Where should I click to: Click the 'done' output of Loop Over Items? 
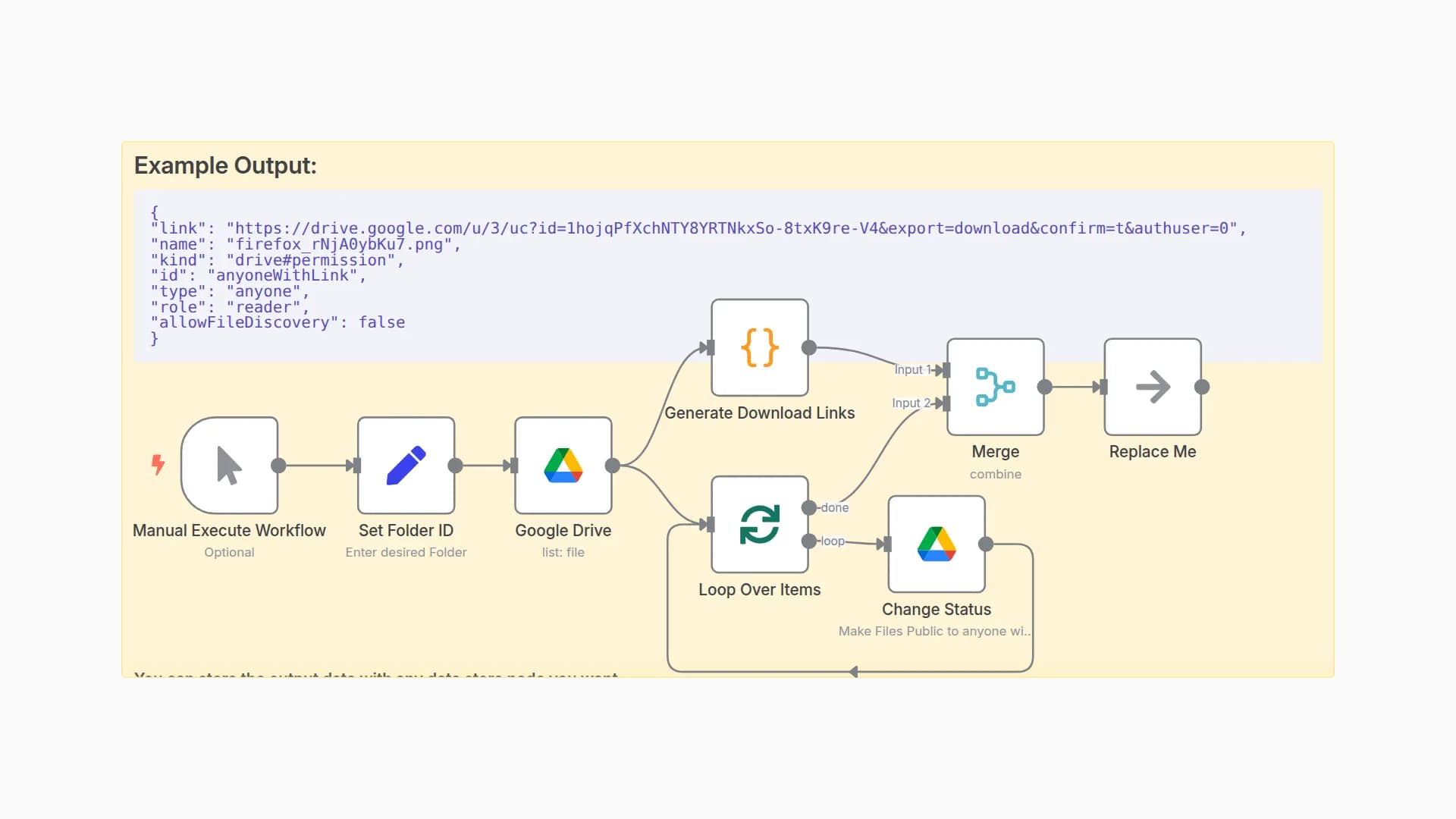coord(809,507)
